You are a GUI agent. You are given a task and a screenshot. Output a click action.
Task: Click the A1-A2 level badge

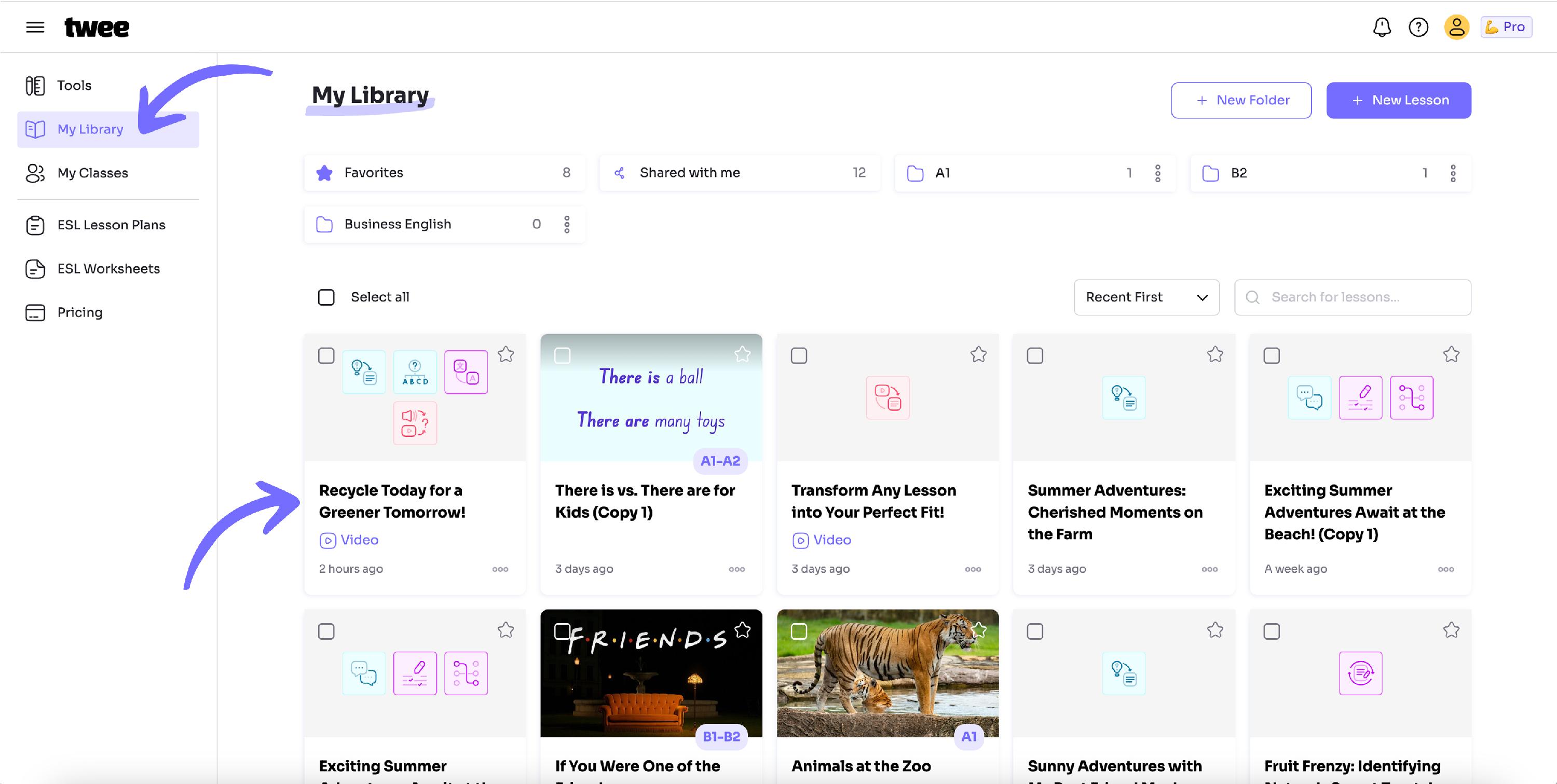point(720,461)
